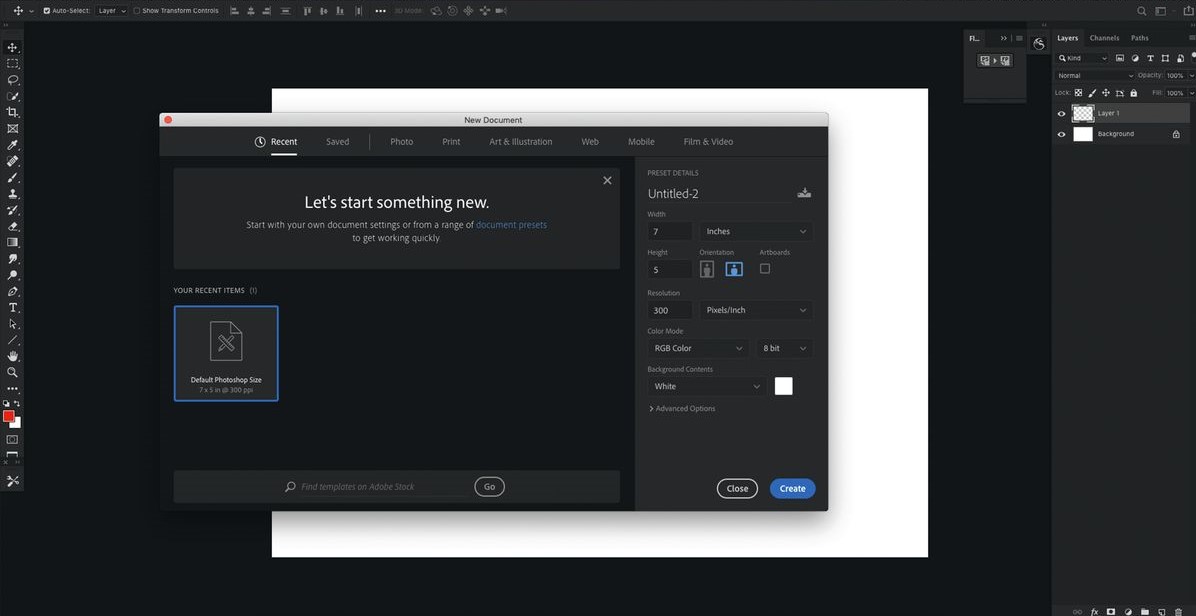The image size is (1196, 616).
Task: Toggle Quick Mask mode icon
Action: tap(12, 440)
